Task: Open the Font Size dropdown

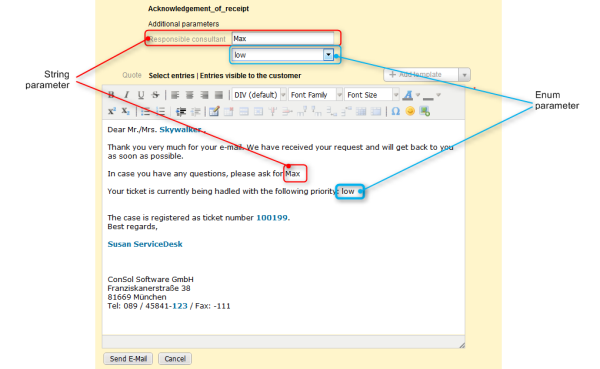Action: [x=372, y=95]
